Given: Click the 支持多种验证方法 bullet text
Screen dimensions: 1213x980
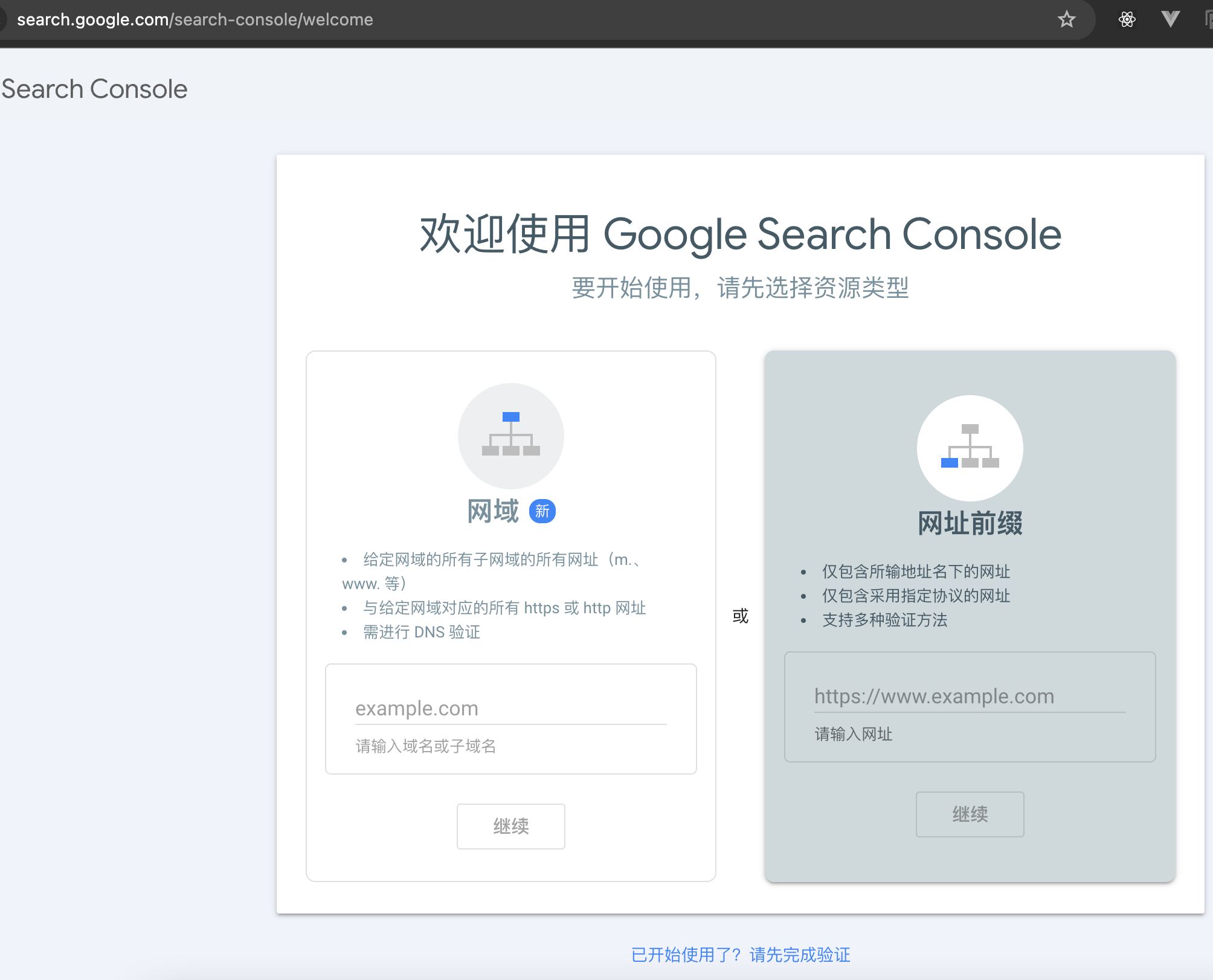Looking at the screenshot, I should 884,620.
